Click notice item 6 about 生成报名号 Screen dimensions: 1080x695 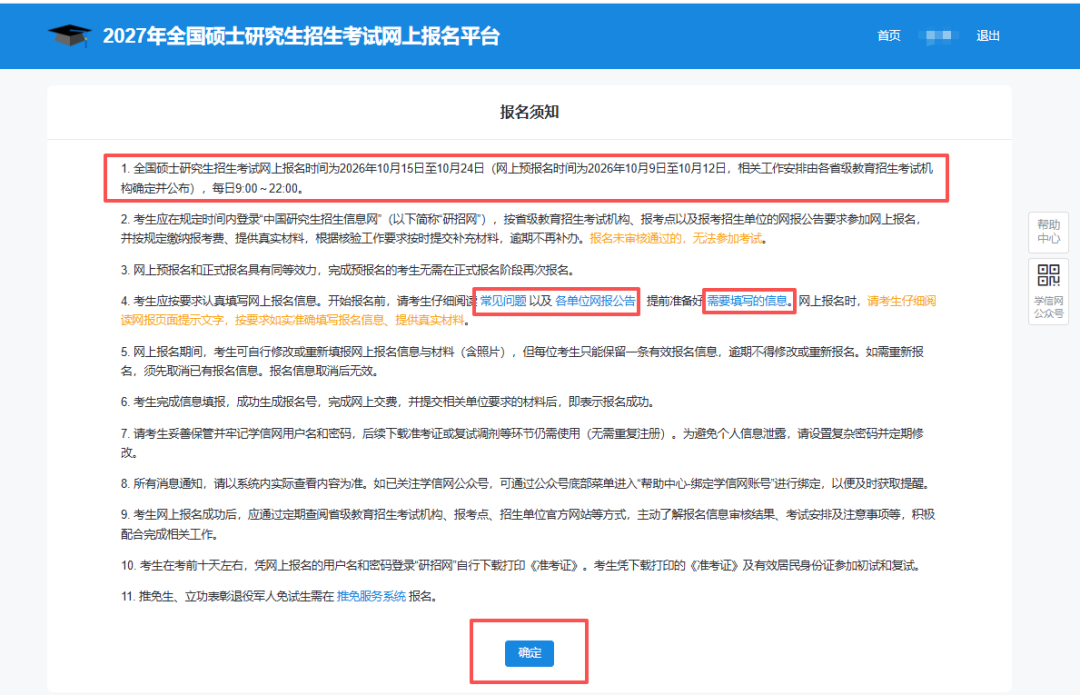point(388,402)
